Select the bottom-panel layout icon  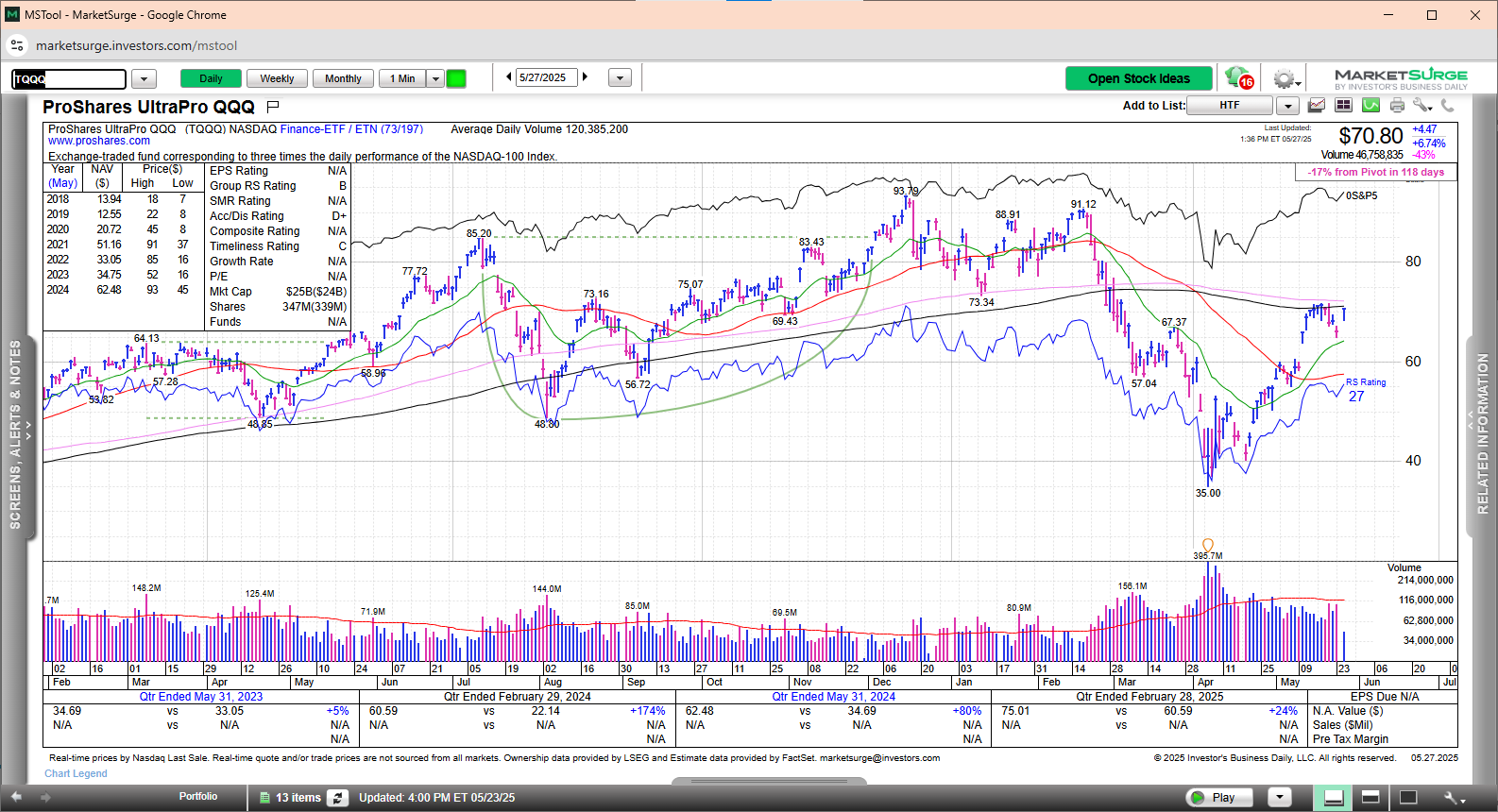[1334, 798]
